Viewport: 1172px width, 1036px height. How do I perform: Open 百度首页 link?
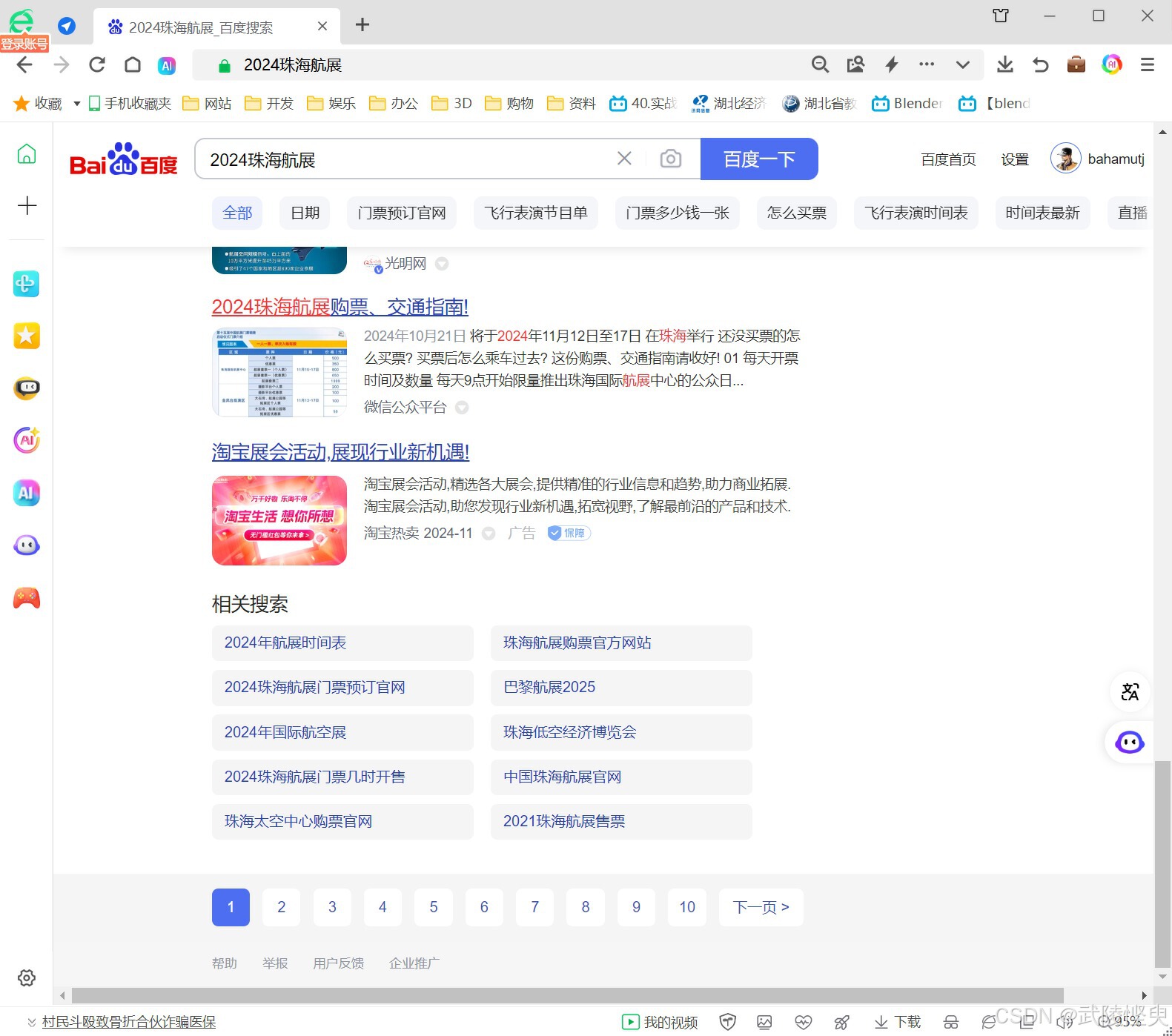tap(948, 159)
